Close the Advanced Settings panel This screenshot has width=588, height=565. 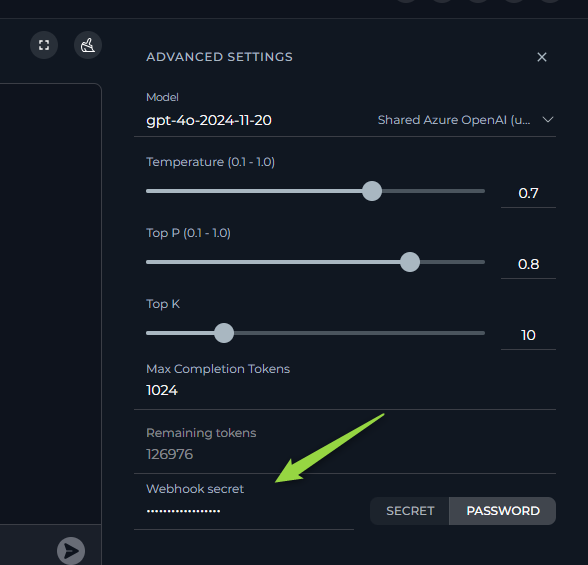tap(542, 57)
